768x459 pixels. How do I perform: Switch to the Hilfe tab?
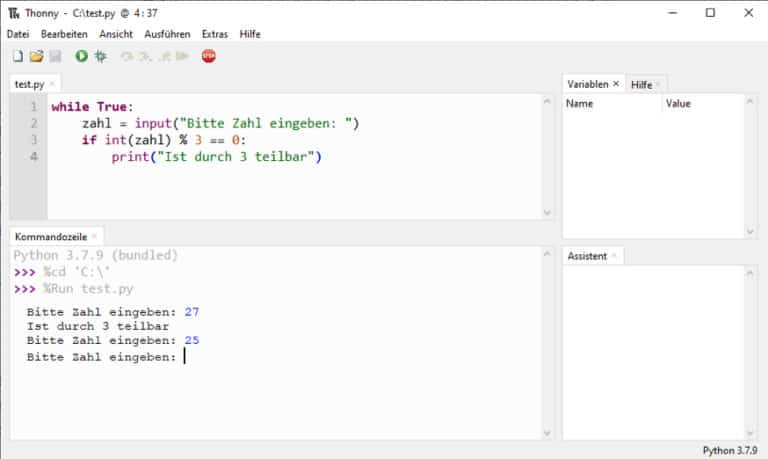[x=641, y=85]
